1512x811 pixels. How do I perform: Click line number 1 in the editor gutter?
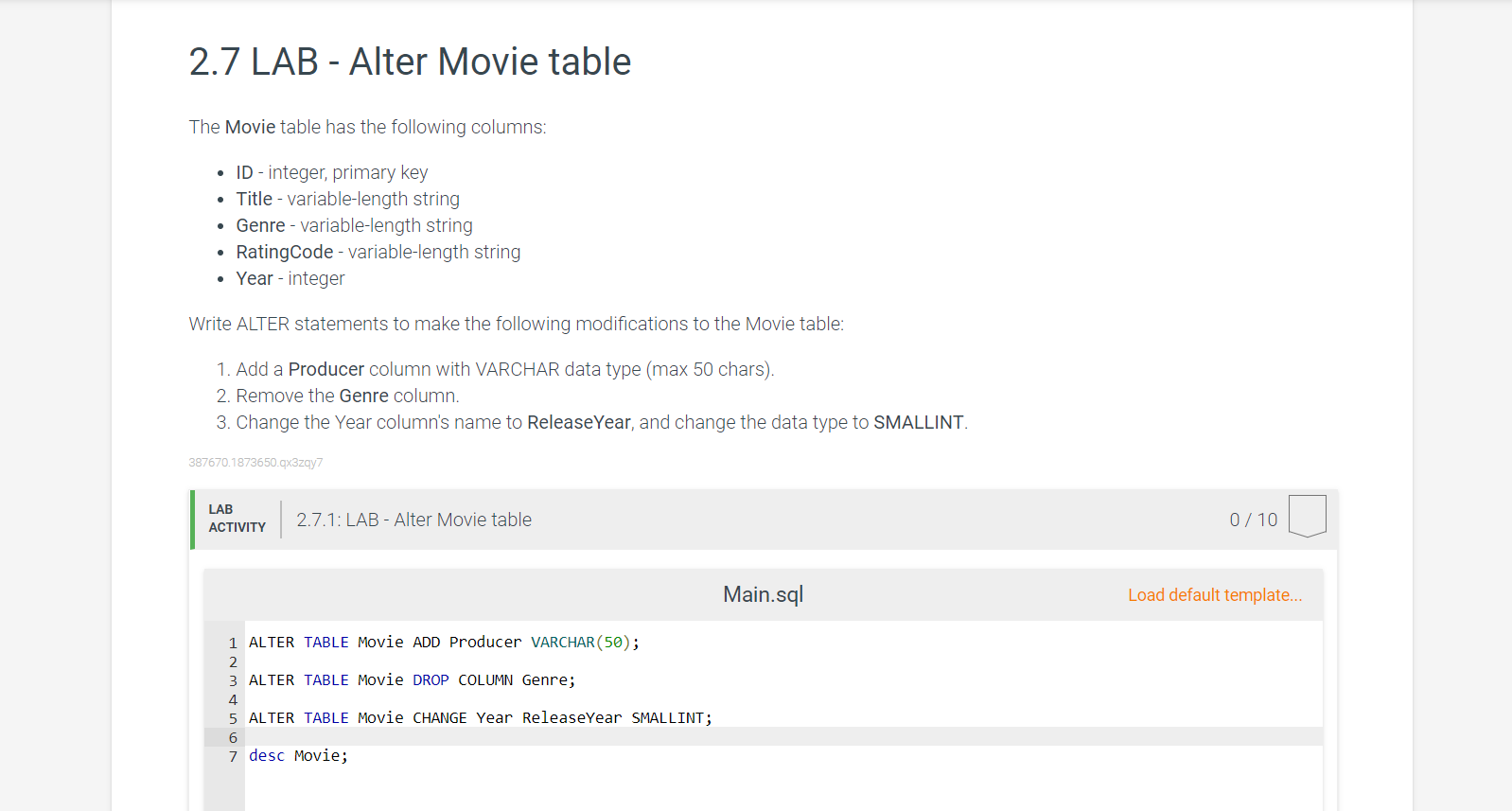click(x=233, y=644)
